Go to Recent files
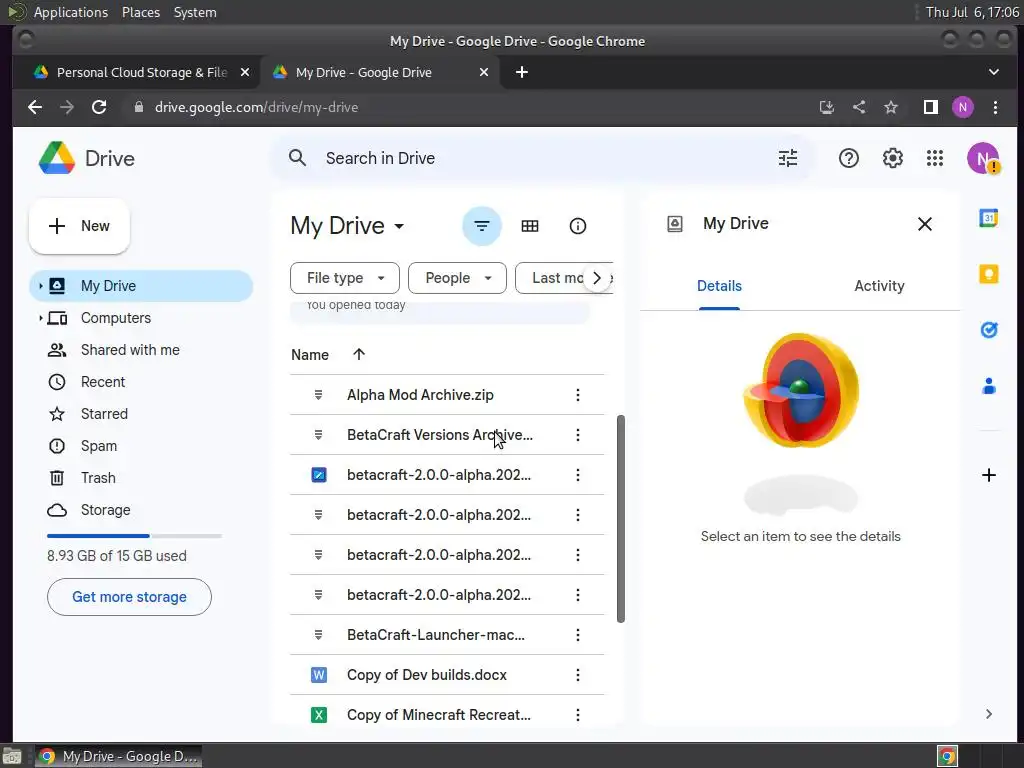The width and height of the screenshot is (1024, 768). coord(141,382)
